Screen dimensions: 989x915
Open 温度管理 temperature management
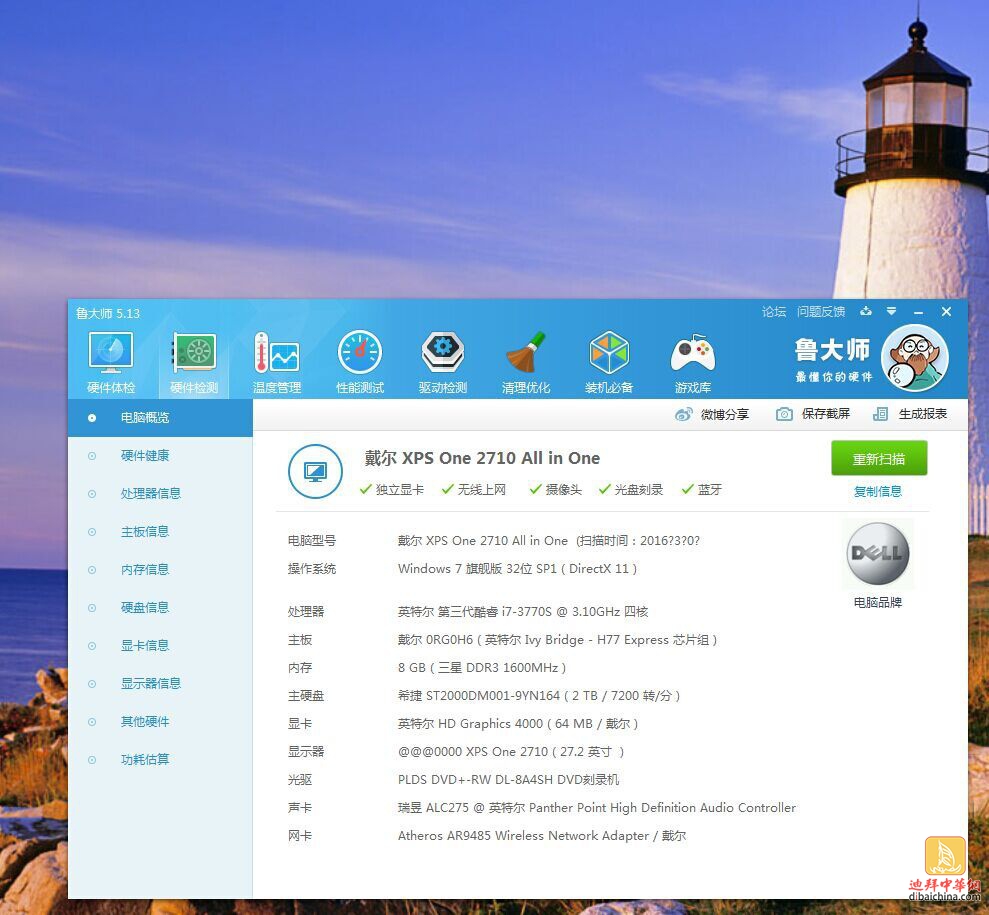tap(277, 363)
